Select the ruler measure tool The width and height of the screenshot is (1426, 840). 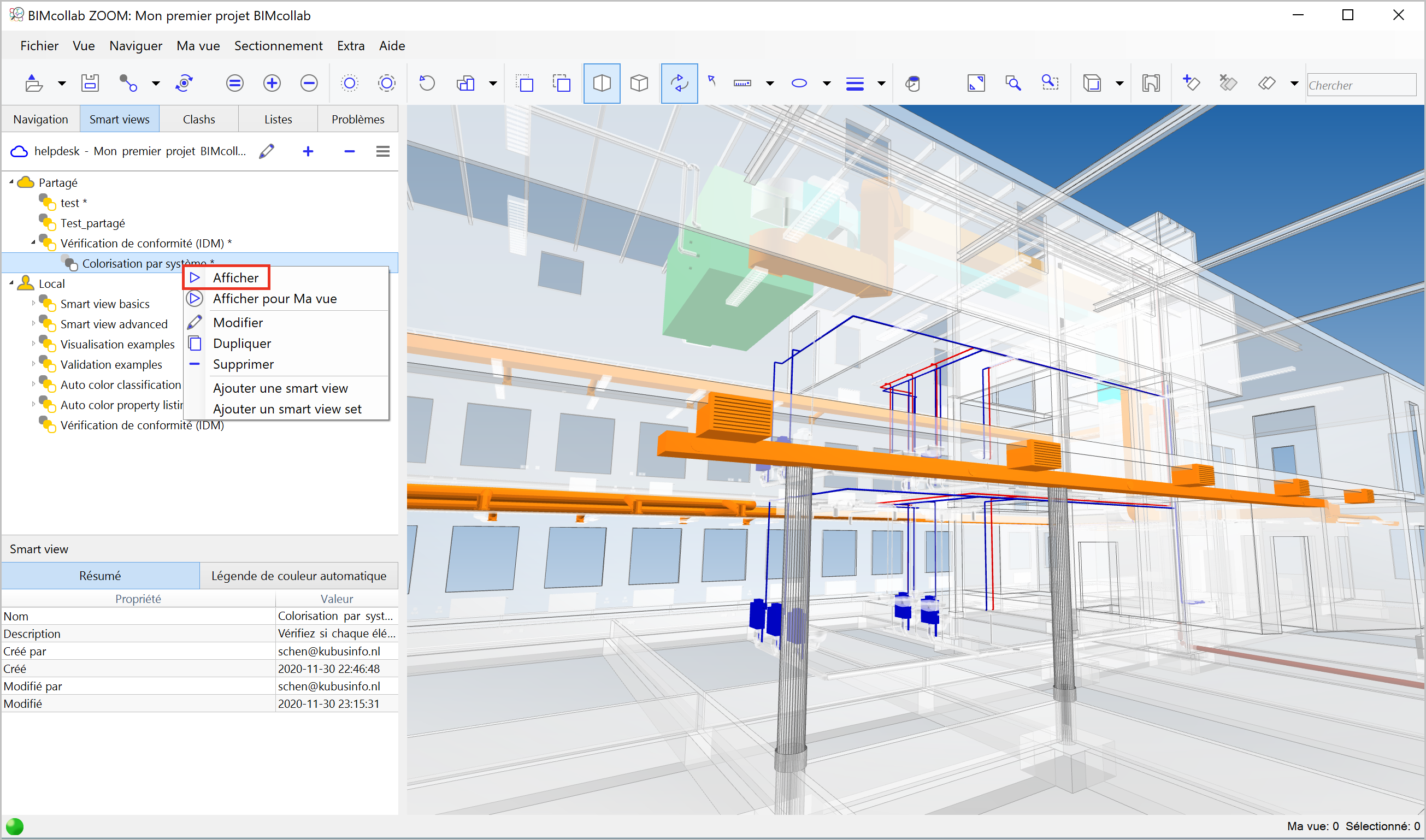pyautogui.click(x=742, y=83)
